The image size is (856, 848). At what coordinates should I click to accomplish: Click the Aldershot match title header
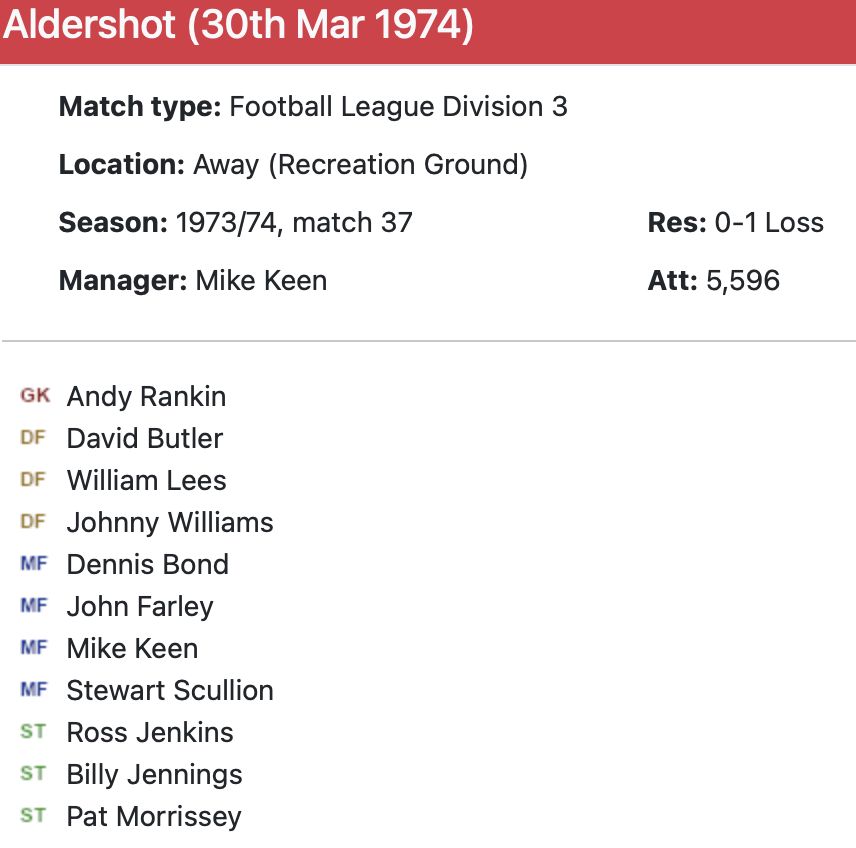(x=238, y=26)
